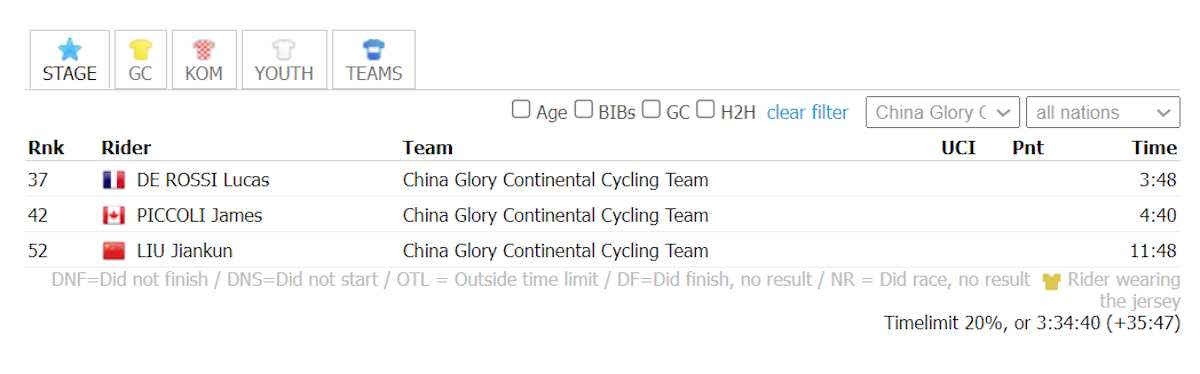
Task: Click the blue star STAGE icon
Action: point(69,49)
